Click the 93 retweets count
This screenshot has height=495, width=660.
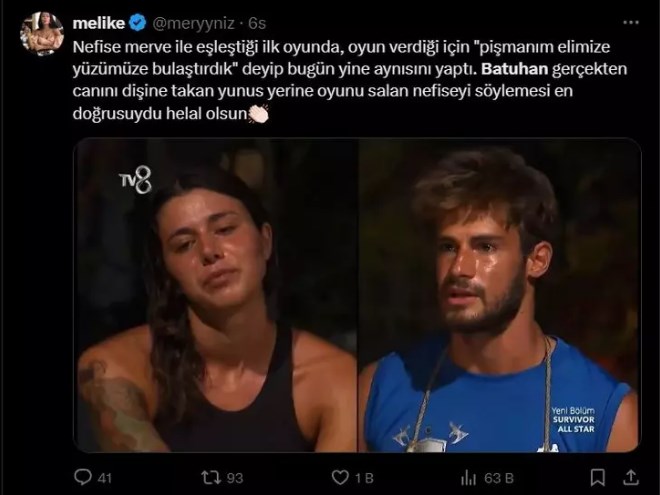tap(235, 478)
